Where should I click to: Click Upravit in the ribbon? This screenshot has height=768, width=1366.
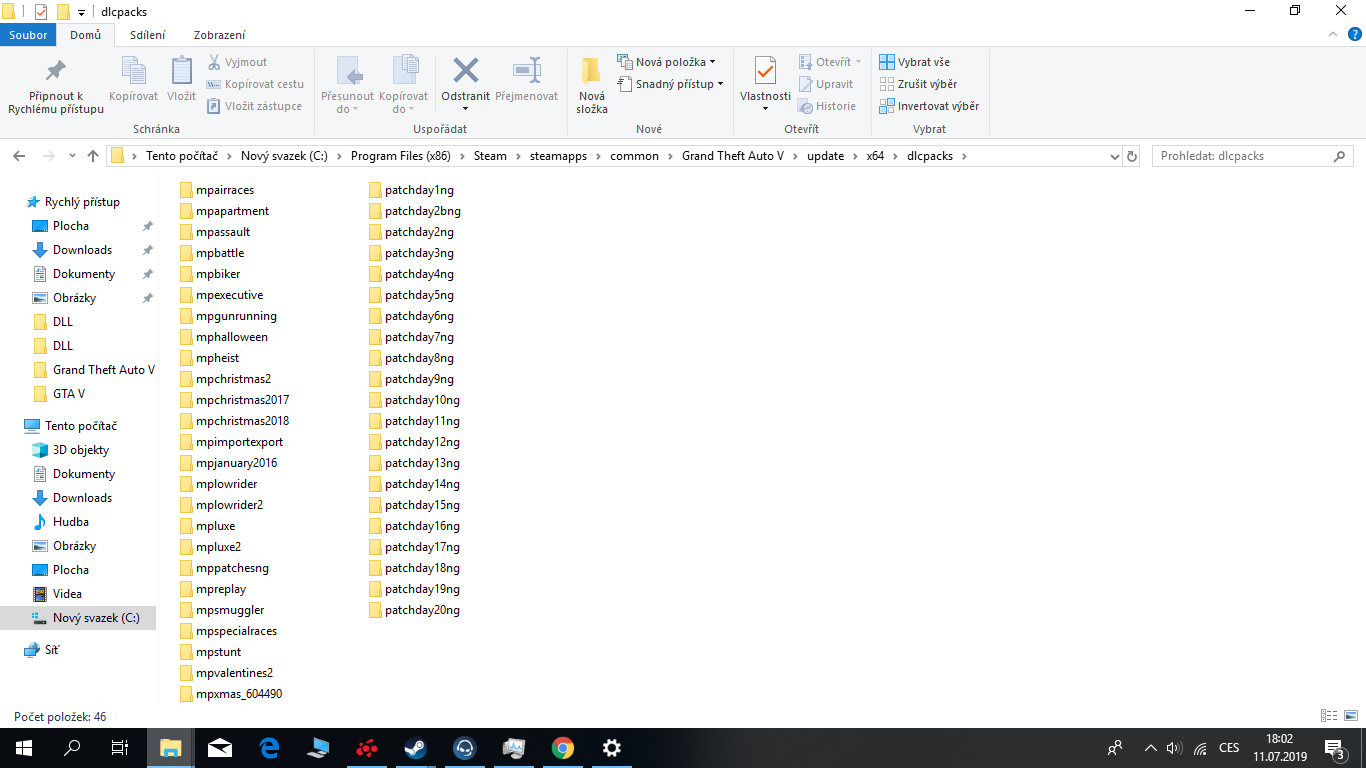(x=826, y=84)
